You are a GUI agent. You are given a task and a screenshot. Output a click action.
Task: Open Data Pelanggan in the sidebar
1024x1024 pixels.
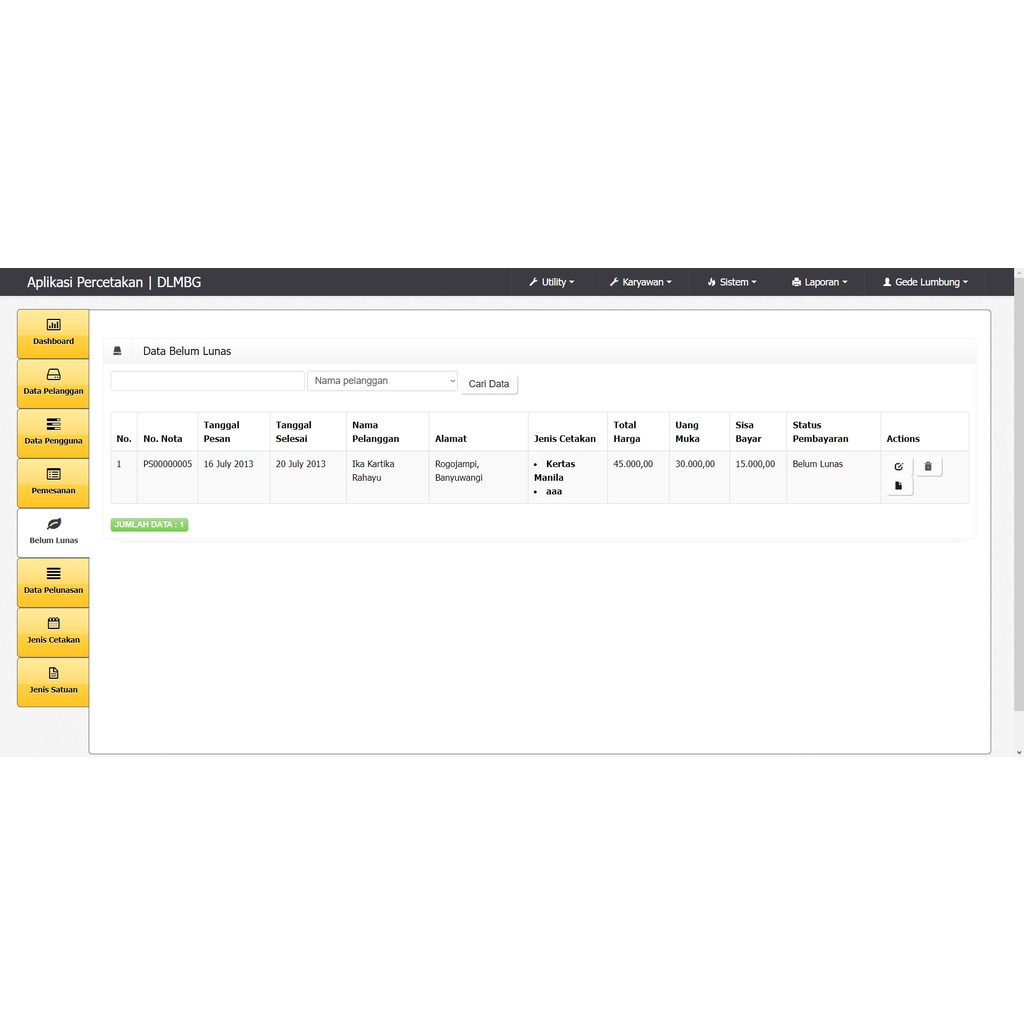click(53, 383)
